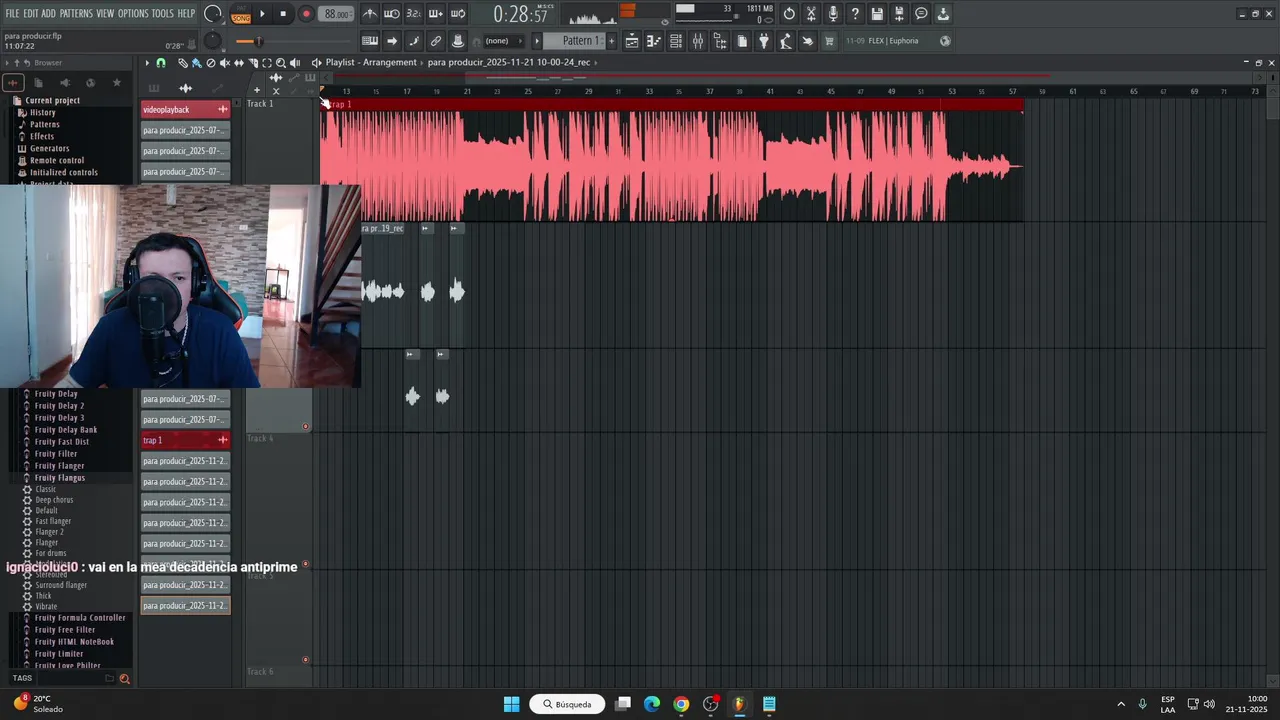Click the undo history circular arrow icon
The height and width of the screenshot is (720, 1280).
tap(789, 14)
